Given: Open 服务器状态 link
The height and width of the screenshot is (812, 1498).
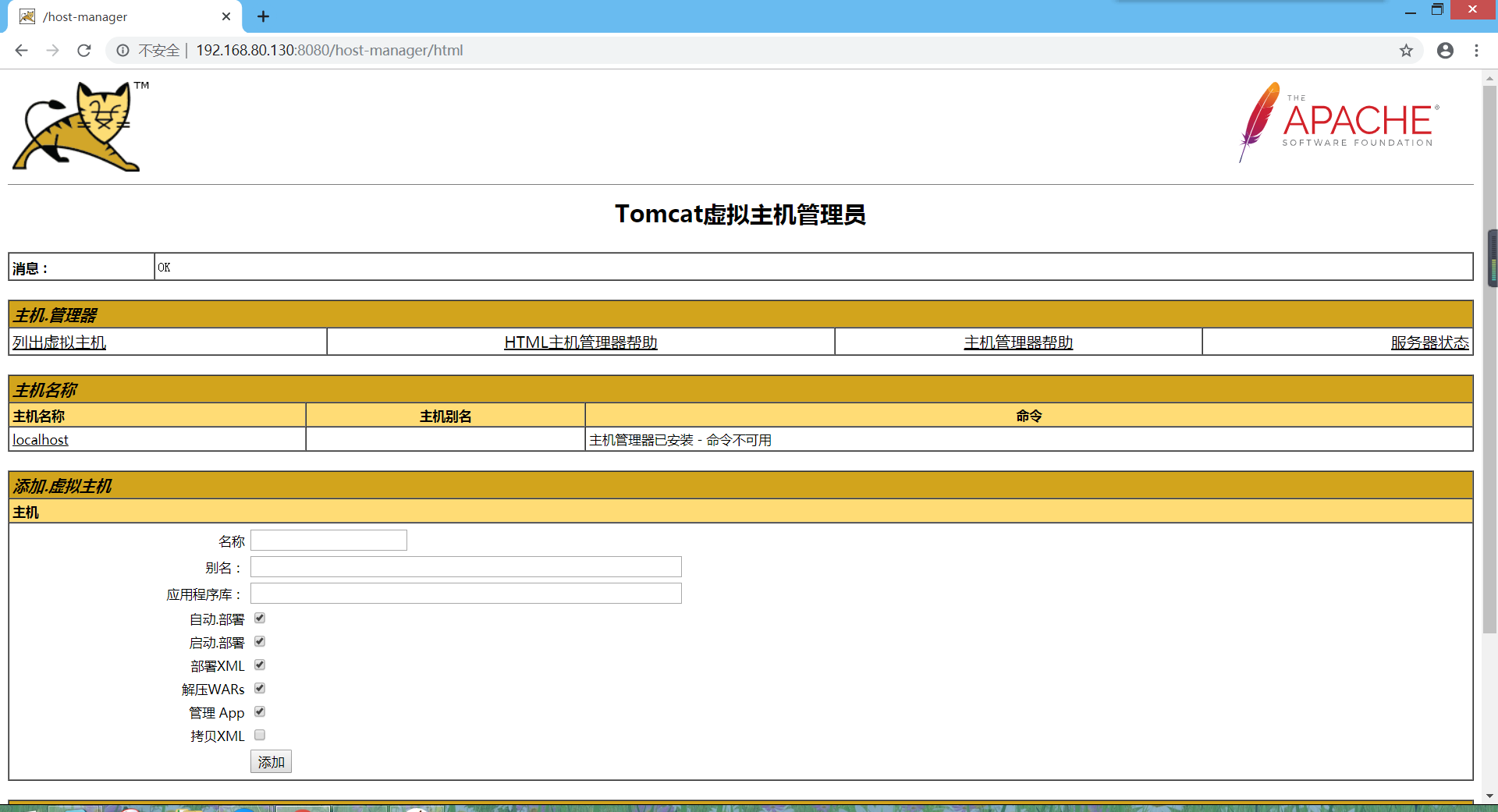Looking at the screenshot, I should tap(1429, 342).
